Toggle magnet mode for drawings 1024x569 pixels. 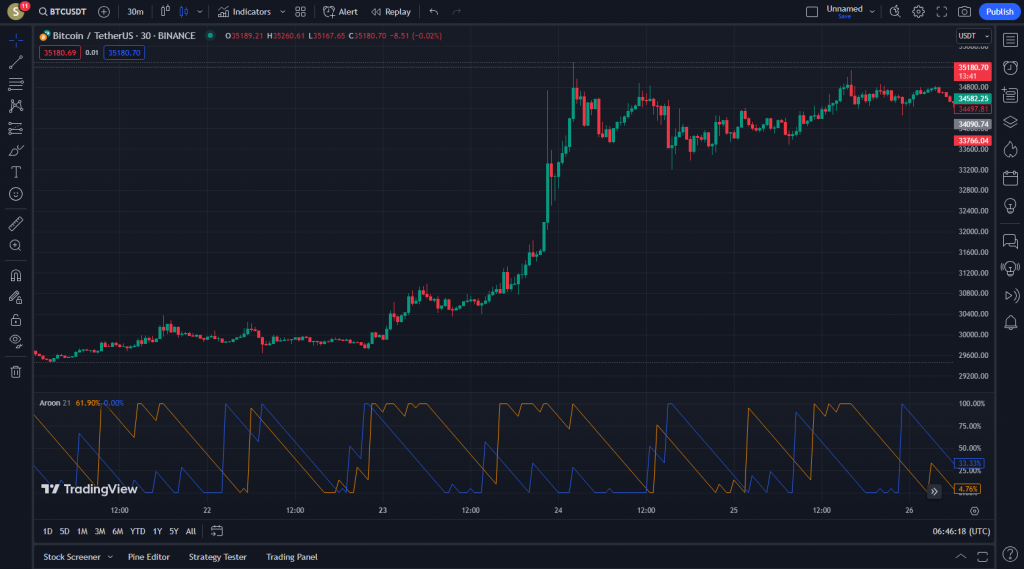point(16,275)
